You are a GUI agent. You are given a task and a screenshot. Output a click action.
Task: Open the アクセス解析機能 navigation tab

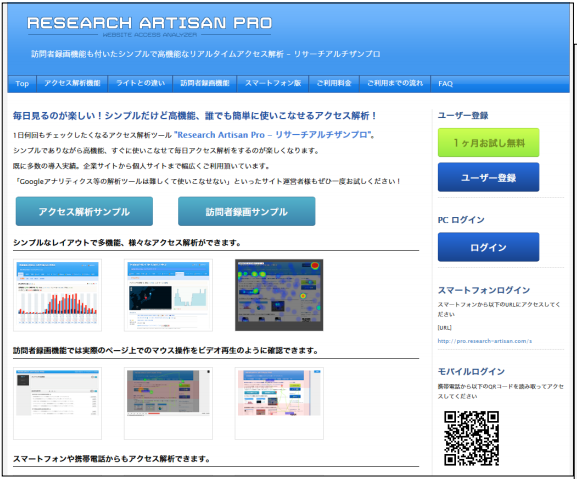point(72,84)
